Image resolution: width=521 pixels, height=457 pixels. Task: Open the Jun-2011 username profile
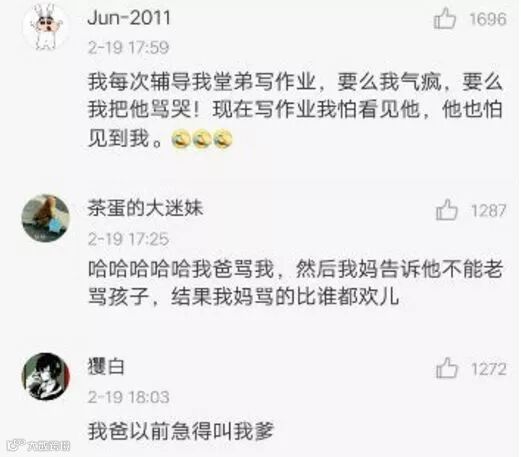pos(129,17)
